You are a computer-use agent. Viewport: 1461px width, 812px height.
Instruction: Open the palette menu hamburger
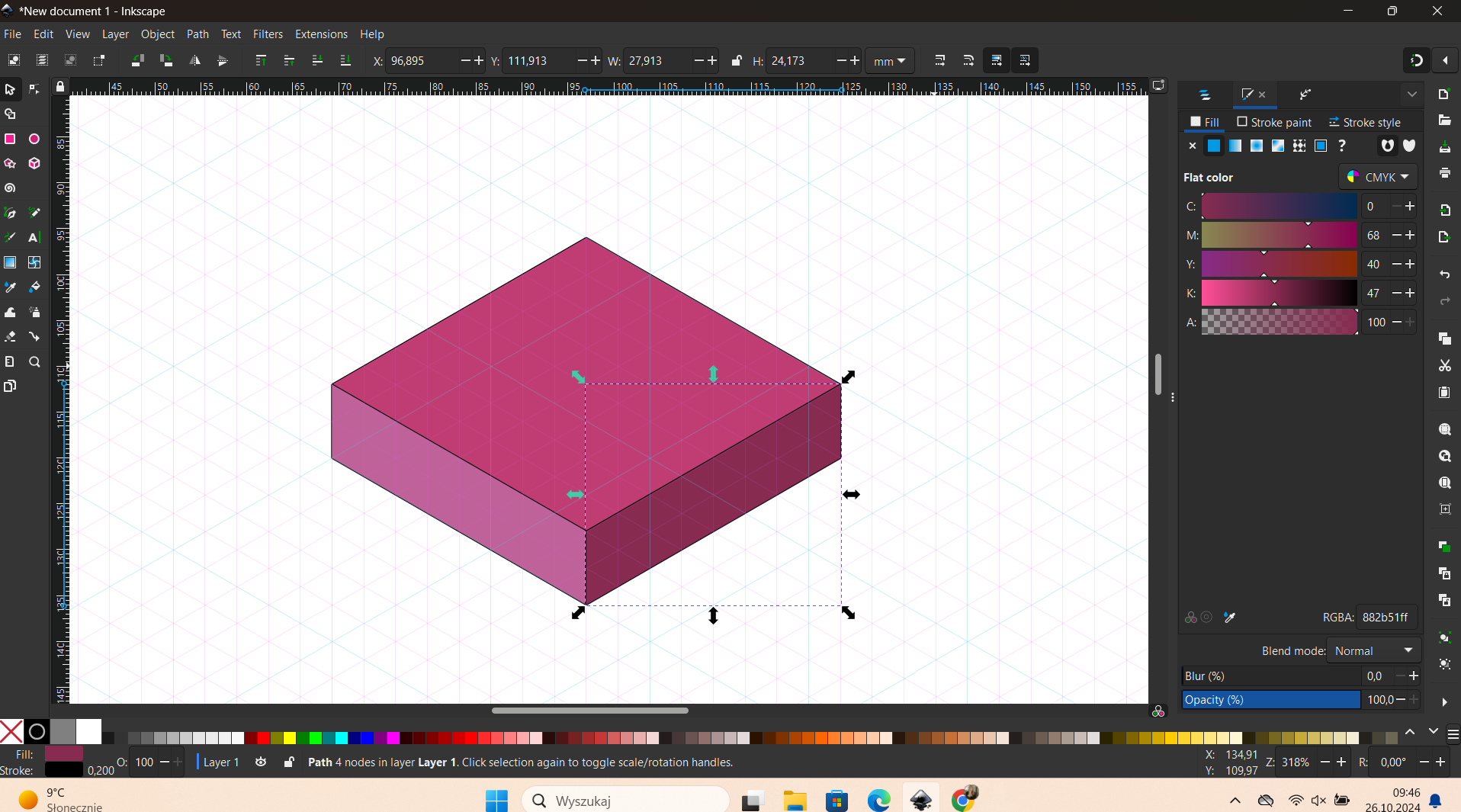click(1453, 735)
